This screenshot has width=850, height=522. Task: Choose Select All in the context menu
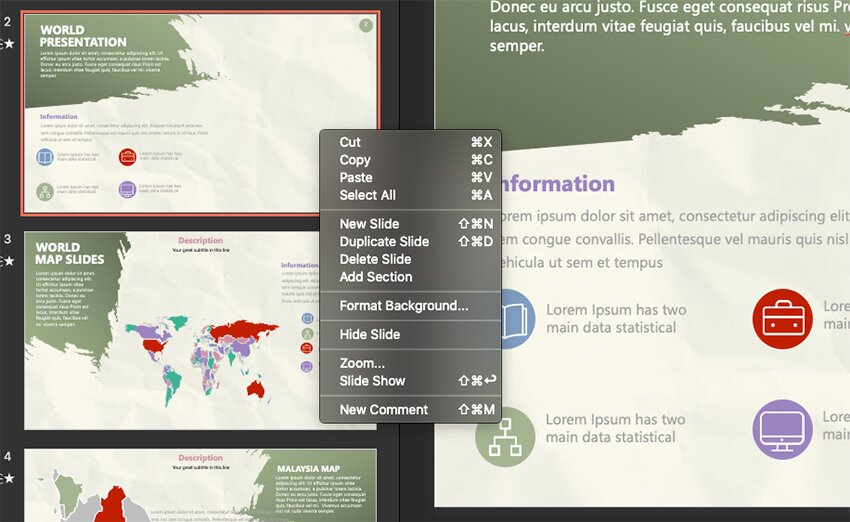367,195
